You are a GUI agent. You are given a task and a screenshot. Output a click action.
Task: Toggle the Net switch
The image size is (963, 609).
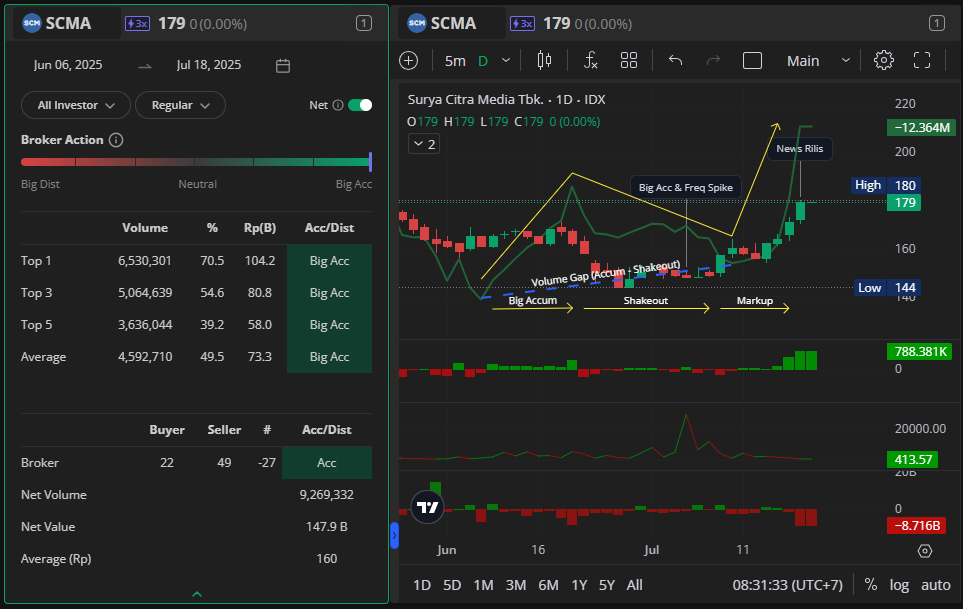[x=360, y=105]
